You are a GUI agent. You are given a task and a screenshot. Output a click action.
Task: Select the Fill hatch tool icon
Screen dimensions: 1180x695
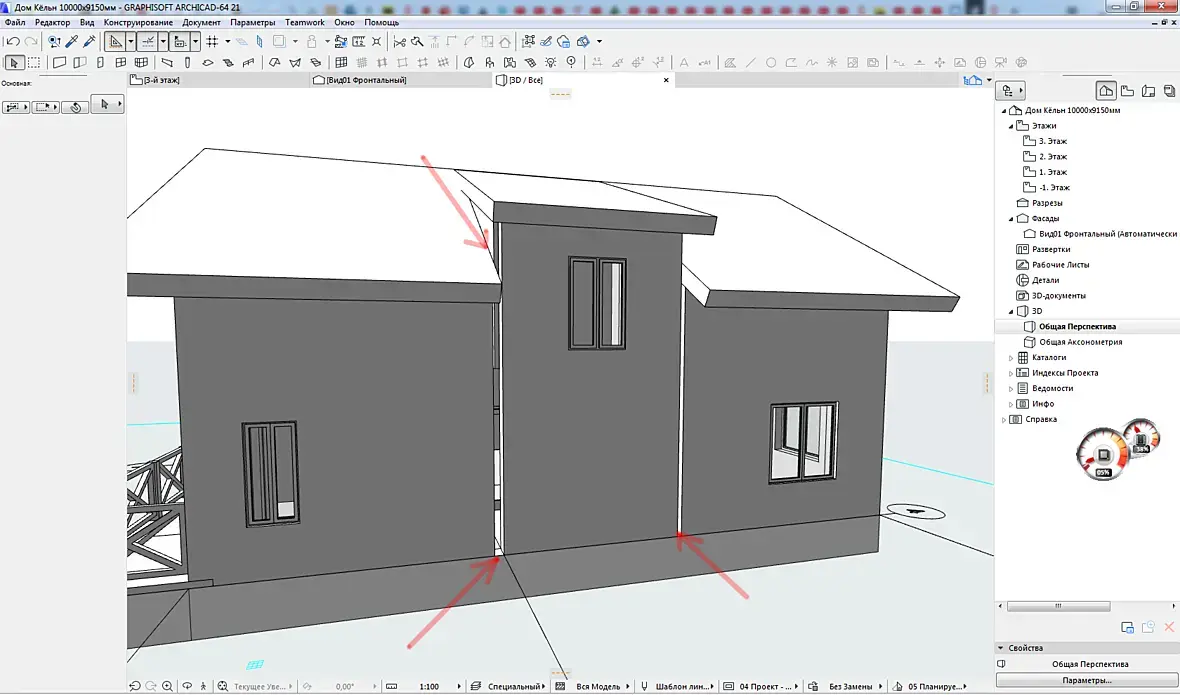pos(730,62)
